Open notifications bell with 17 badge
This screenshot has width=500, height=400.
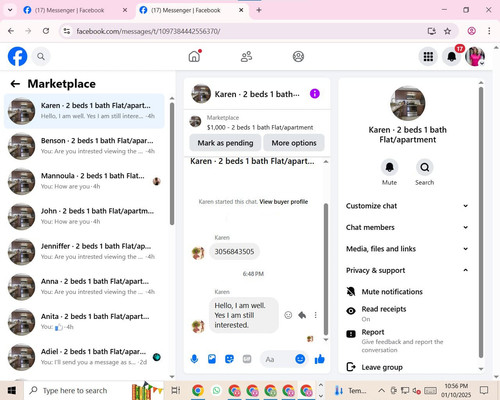(x=452, y=57)
